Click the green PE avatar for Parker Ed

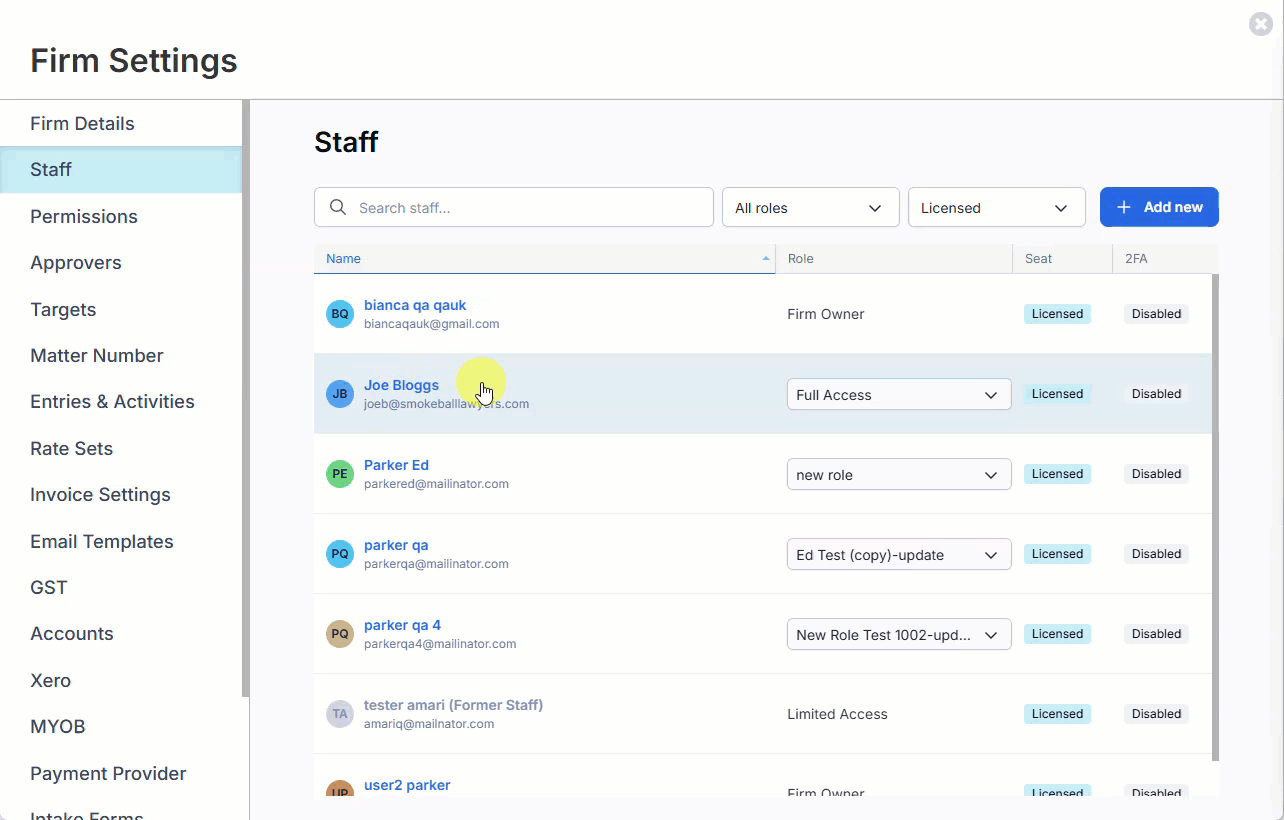(340, 474)
